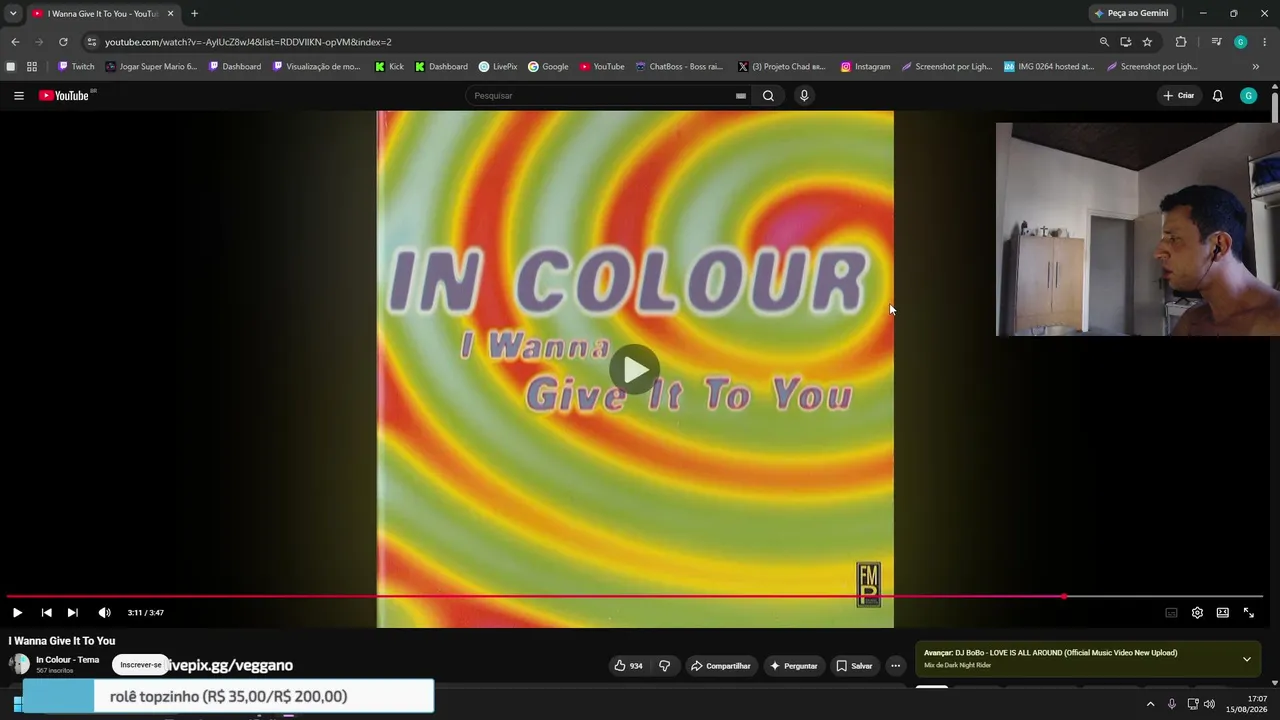Open a new browser tab
The image size is (1280, 720).
pyautogui.click(x=194, y=14)
